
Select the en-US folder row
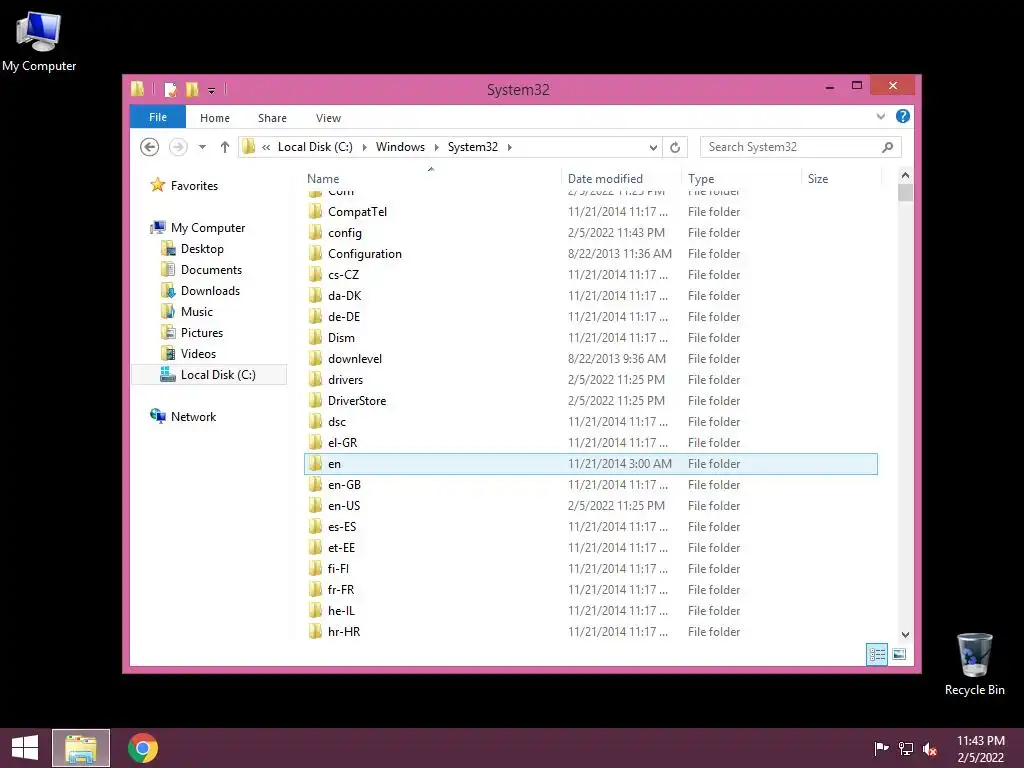pyautogui.click(x=591, y=505)
